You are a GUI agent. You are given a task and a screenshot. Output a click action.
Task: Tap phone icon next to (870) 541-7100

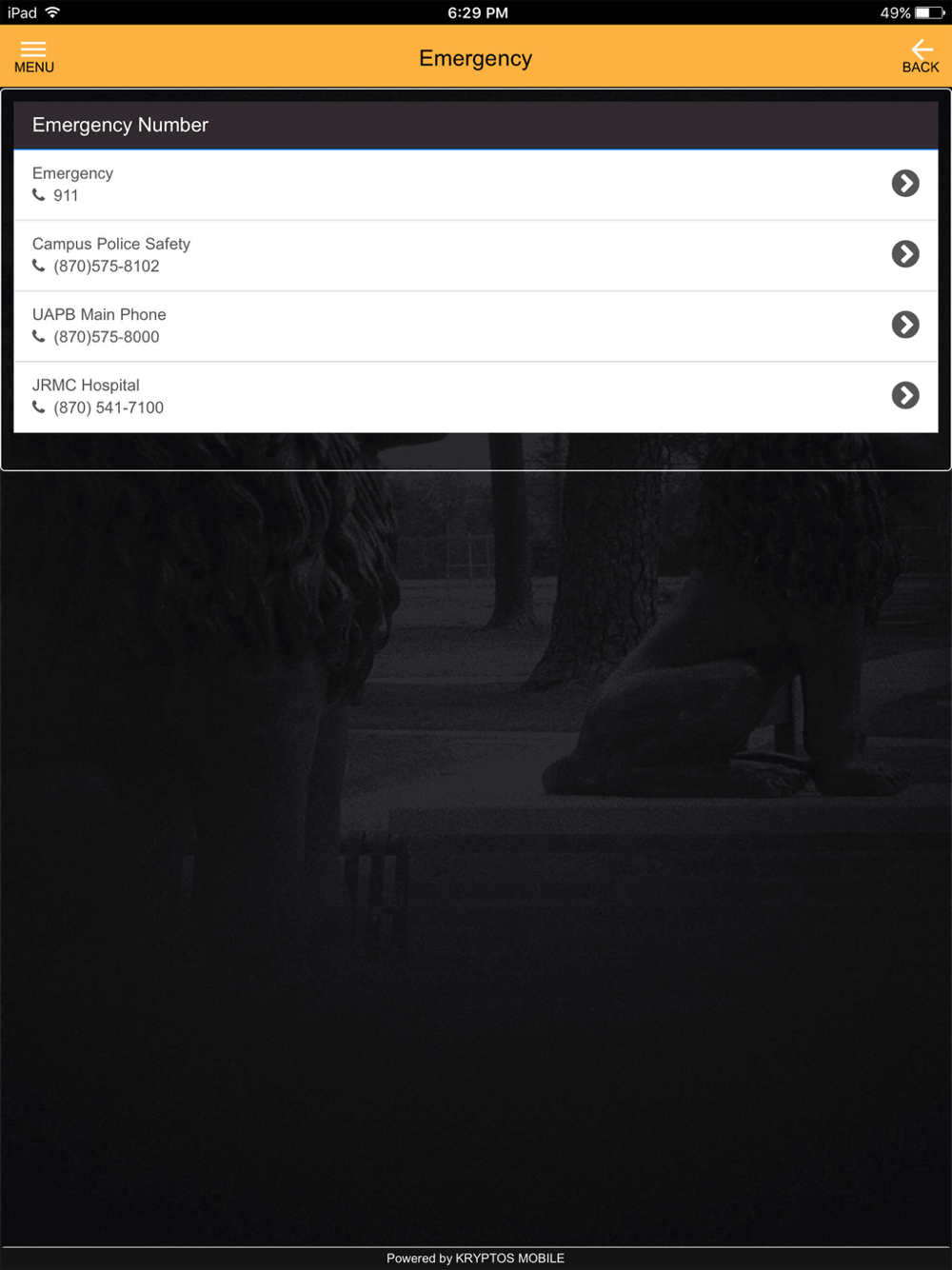(x=39, y=407)
